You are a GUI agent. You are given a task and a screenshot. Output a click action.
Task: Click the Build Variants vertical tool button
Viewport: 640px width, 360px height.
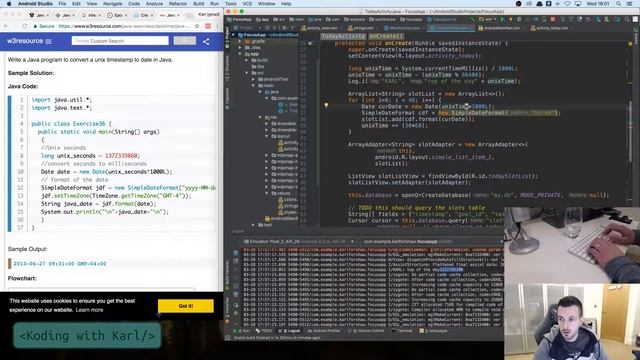227,276
